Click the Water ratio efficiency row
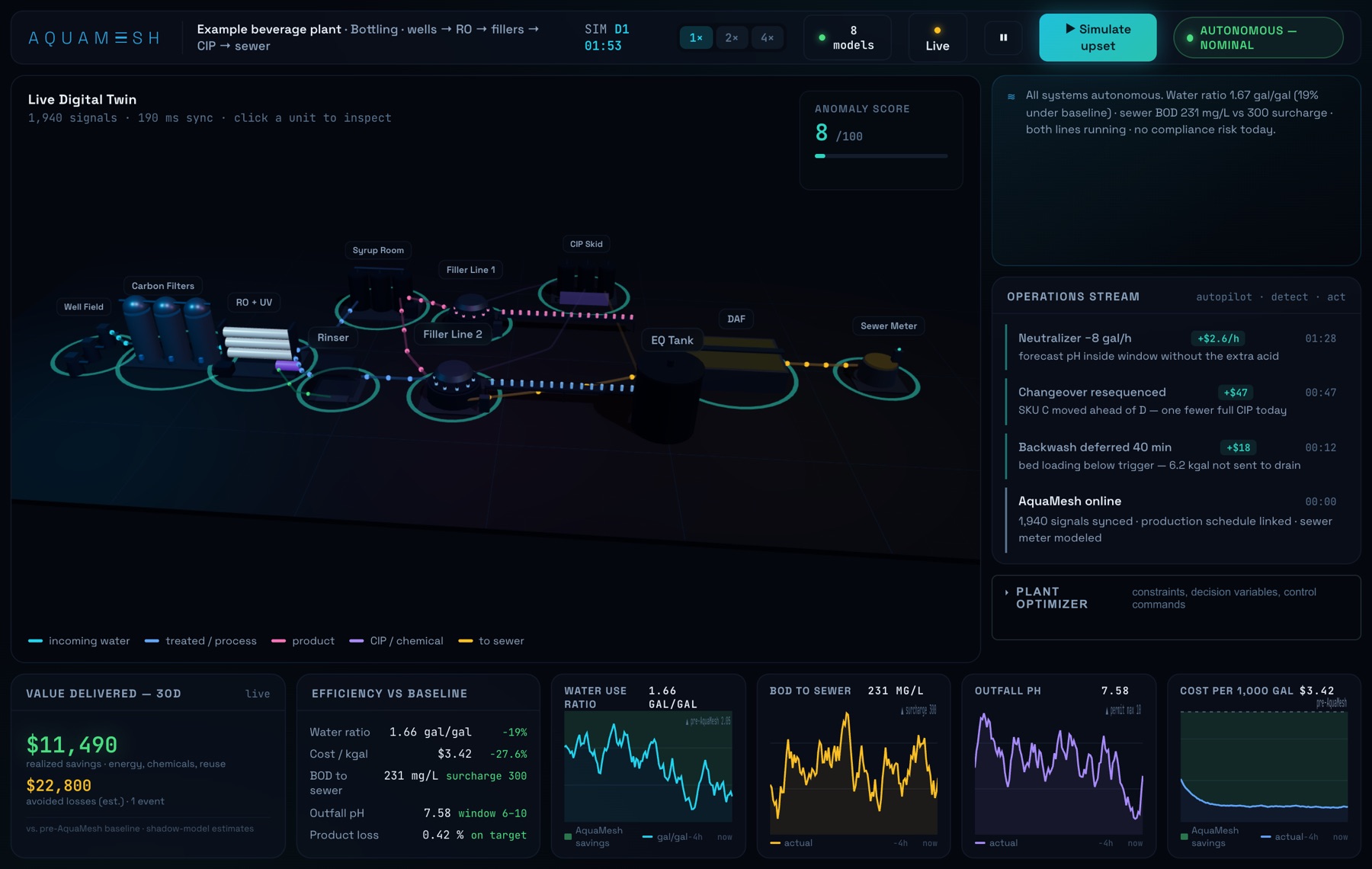 coord(418,732)
